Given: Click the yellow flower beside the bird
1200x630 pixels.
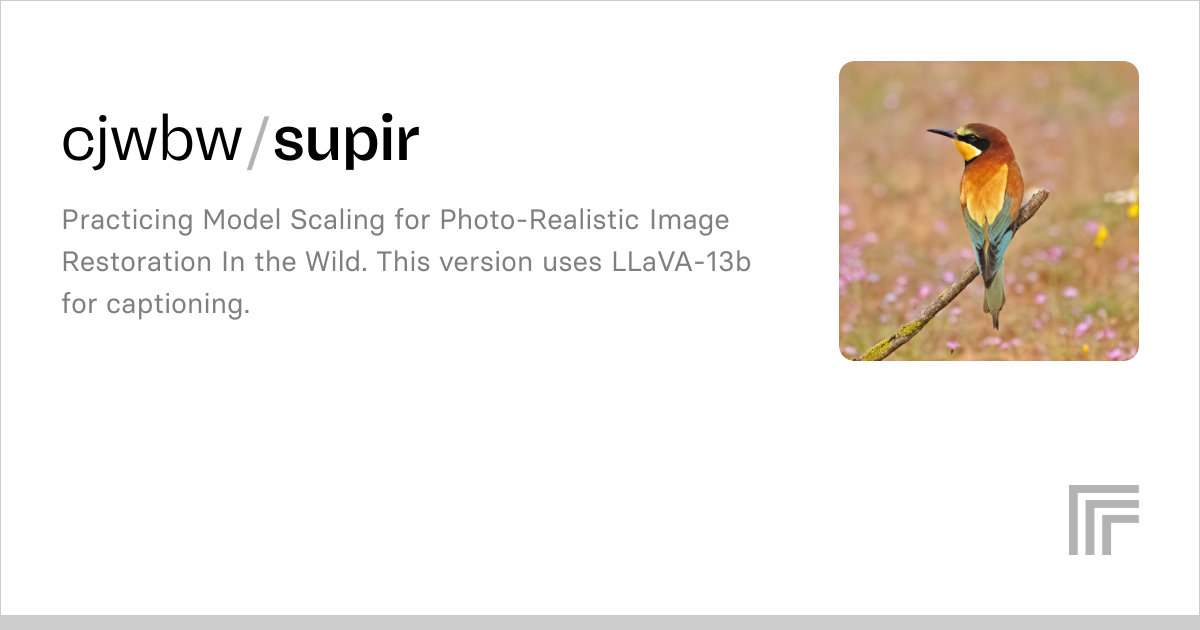Looking at the screenshot, I should click(x=1100, y=236).
